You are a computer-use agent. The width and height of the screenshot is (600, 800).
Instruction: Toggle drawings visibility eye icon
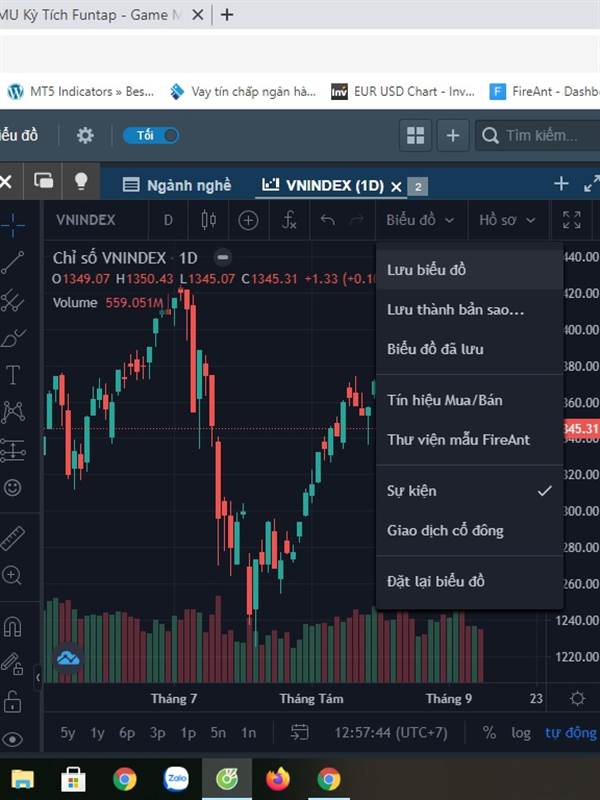(13, 739)
